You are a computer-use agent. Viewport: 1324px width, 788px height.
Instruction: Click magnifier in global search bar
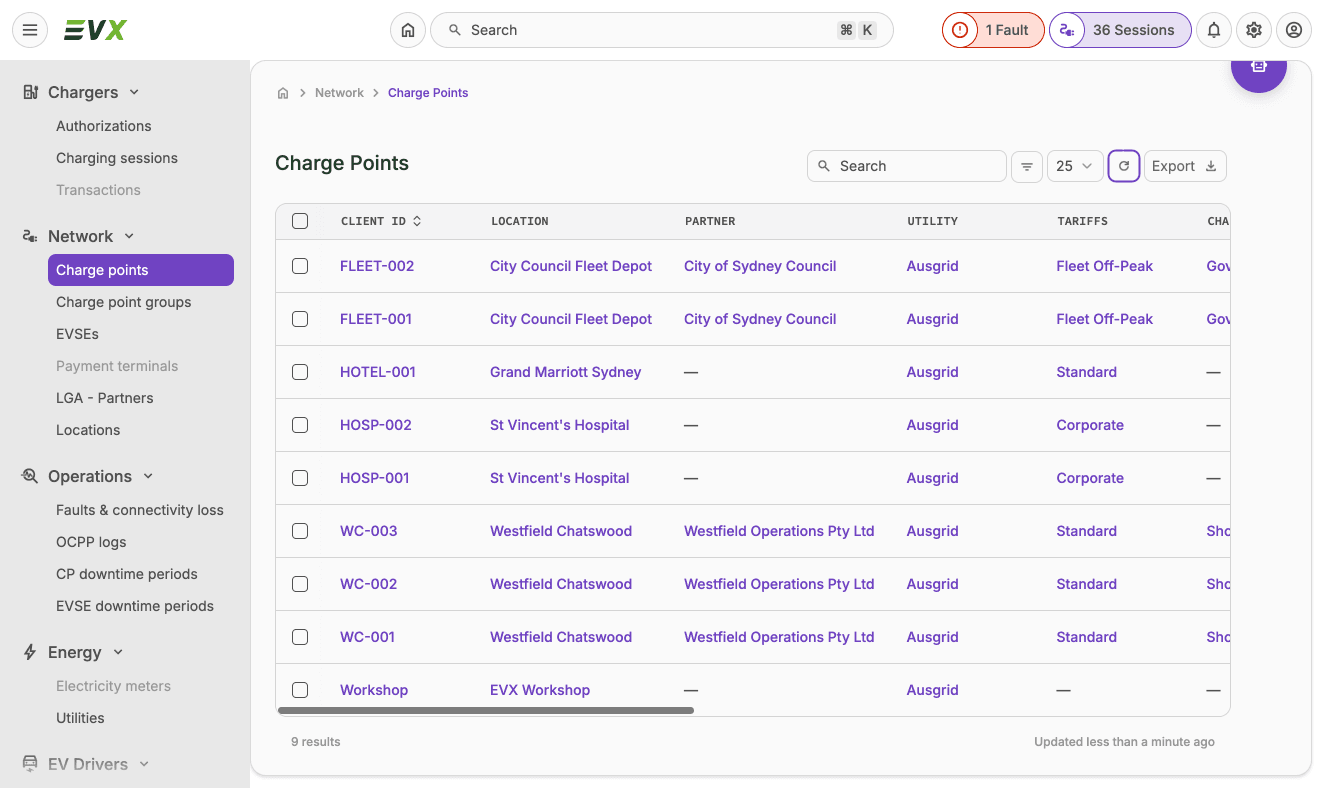tap(454, 30)
